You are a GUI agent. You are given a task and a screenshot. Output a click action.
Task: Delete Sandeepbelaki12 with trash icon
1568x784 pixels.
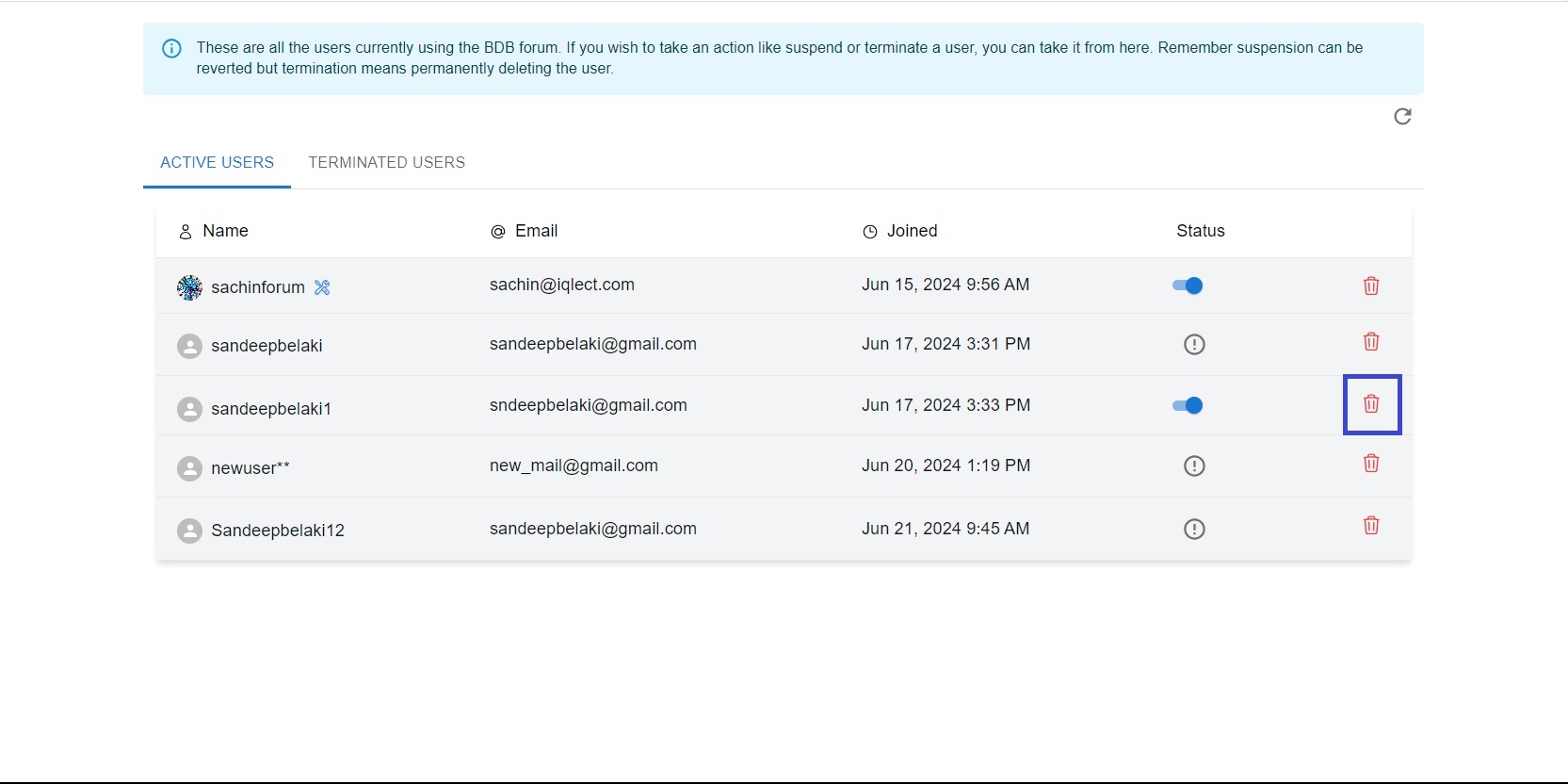1371,526
